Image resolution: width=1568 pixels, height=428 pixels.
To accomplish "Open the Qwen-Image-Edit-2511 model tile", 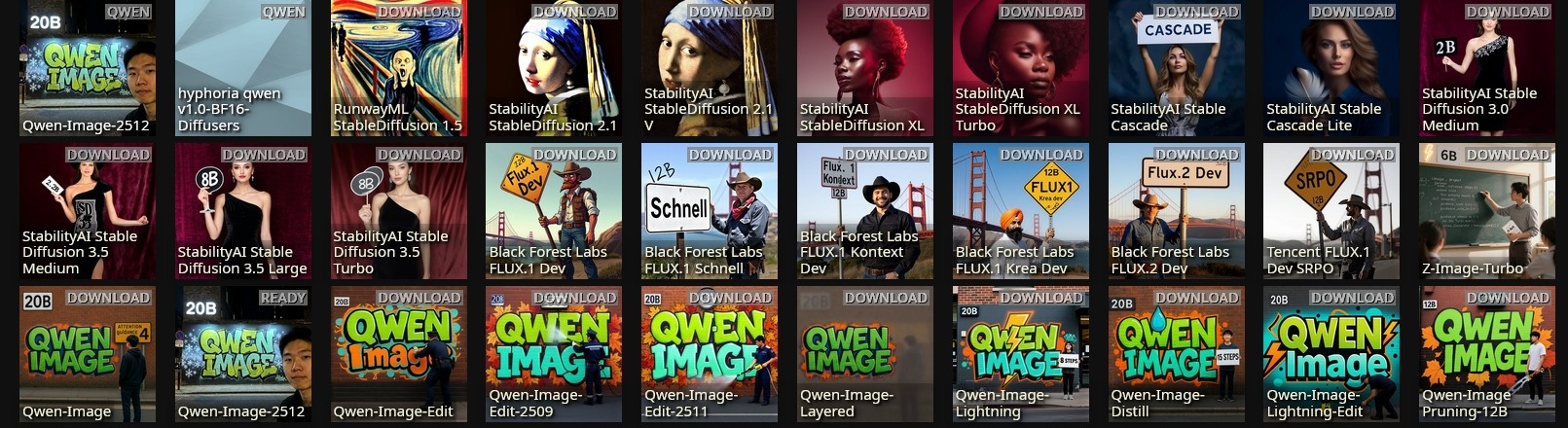I will pos(710,354).
